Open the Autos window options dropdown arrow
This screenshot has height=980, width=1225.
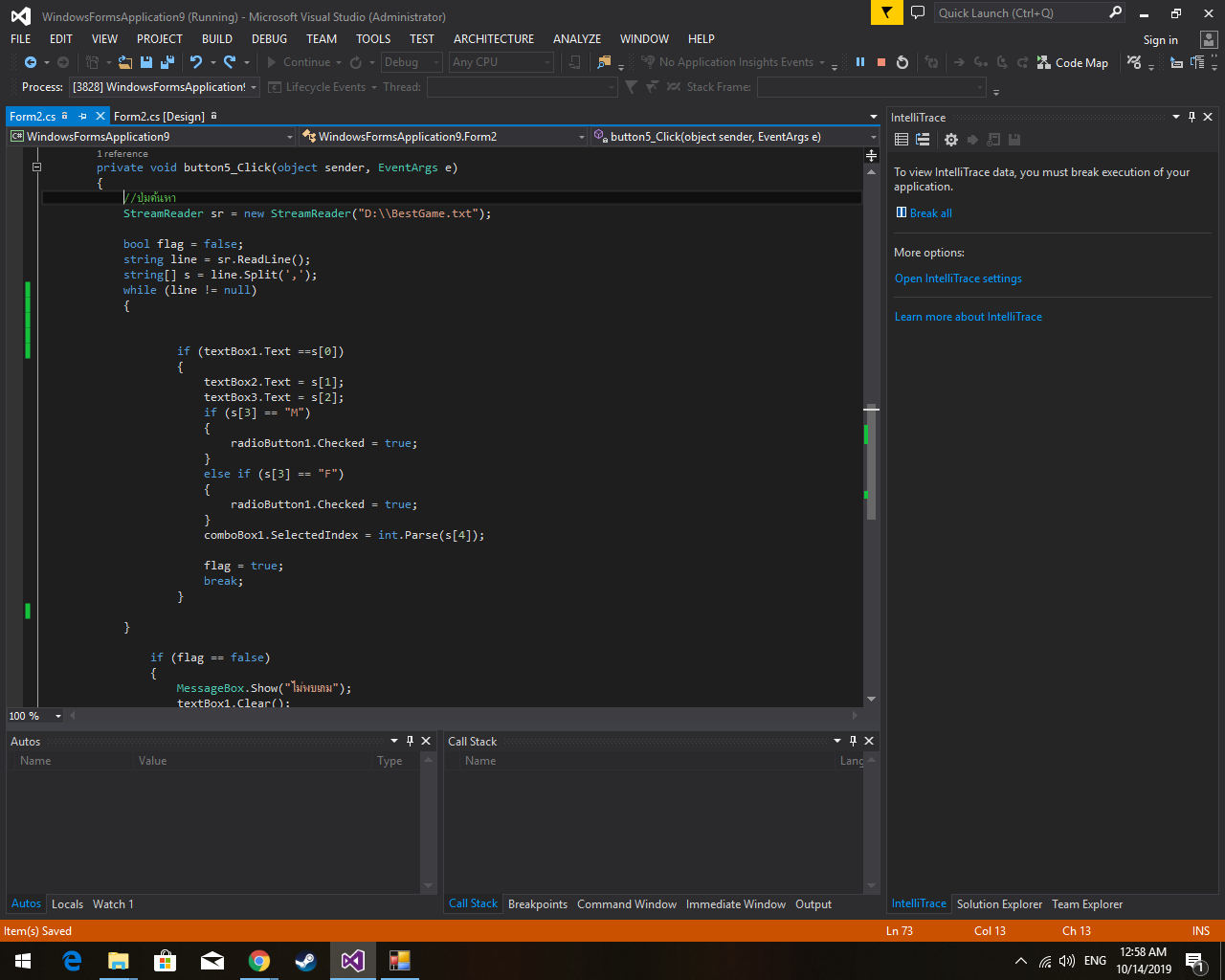coord(394,741)
